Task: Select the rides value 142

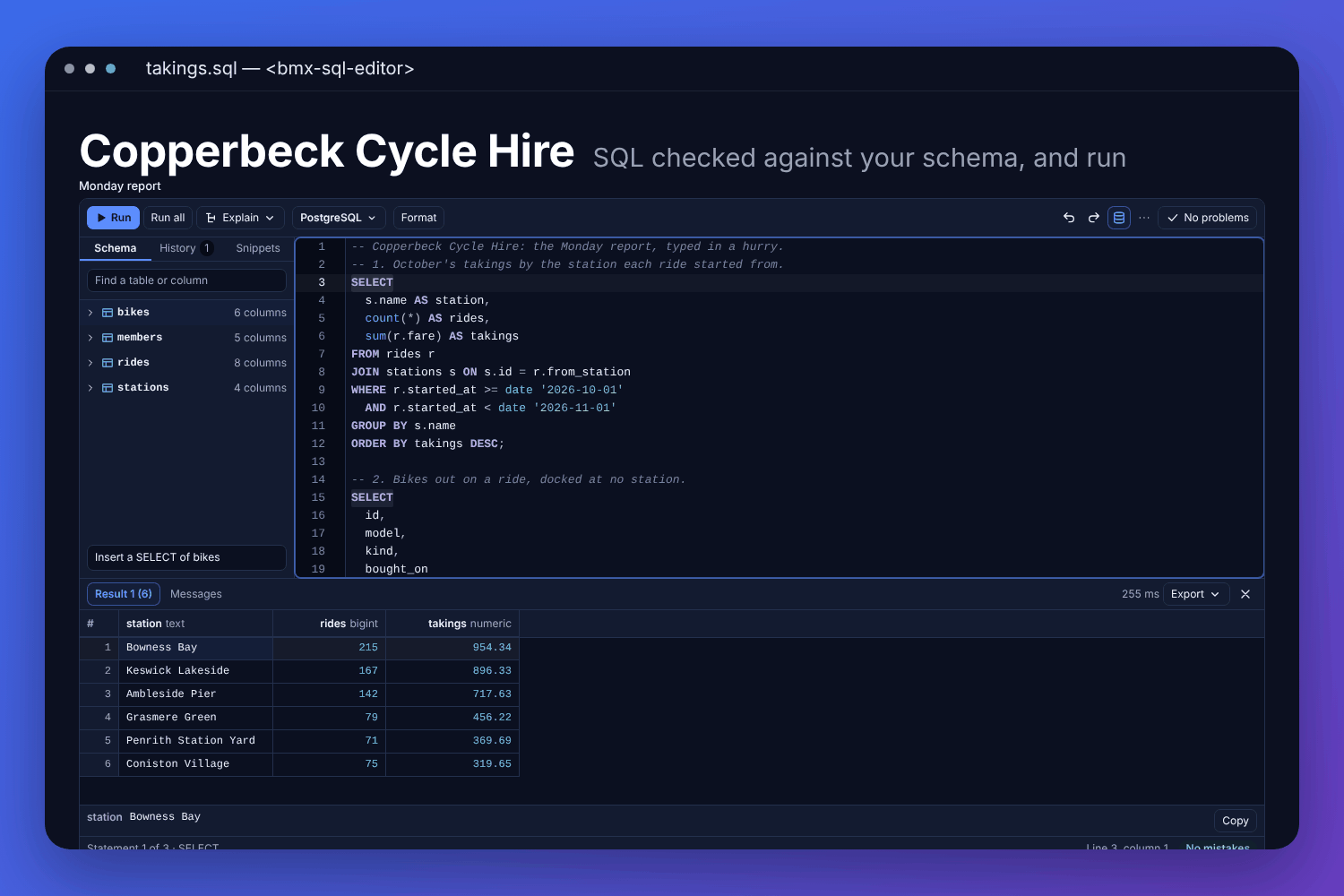Action: [329, 694]
